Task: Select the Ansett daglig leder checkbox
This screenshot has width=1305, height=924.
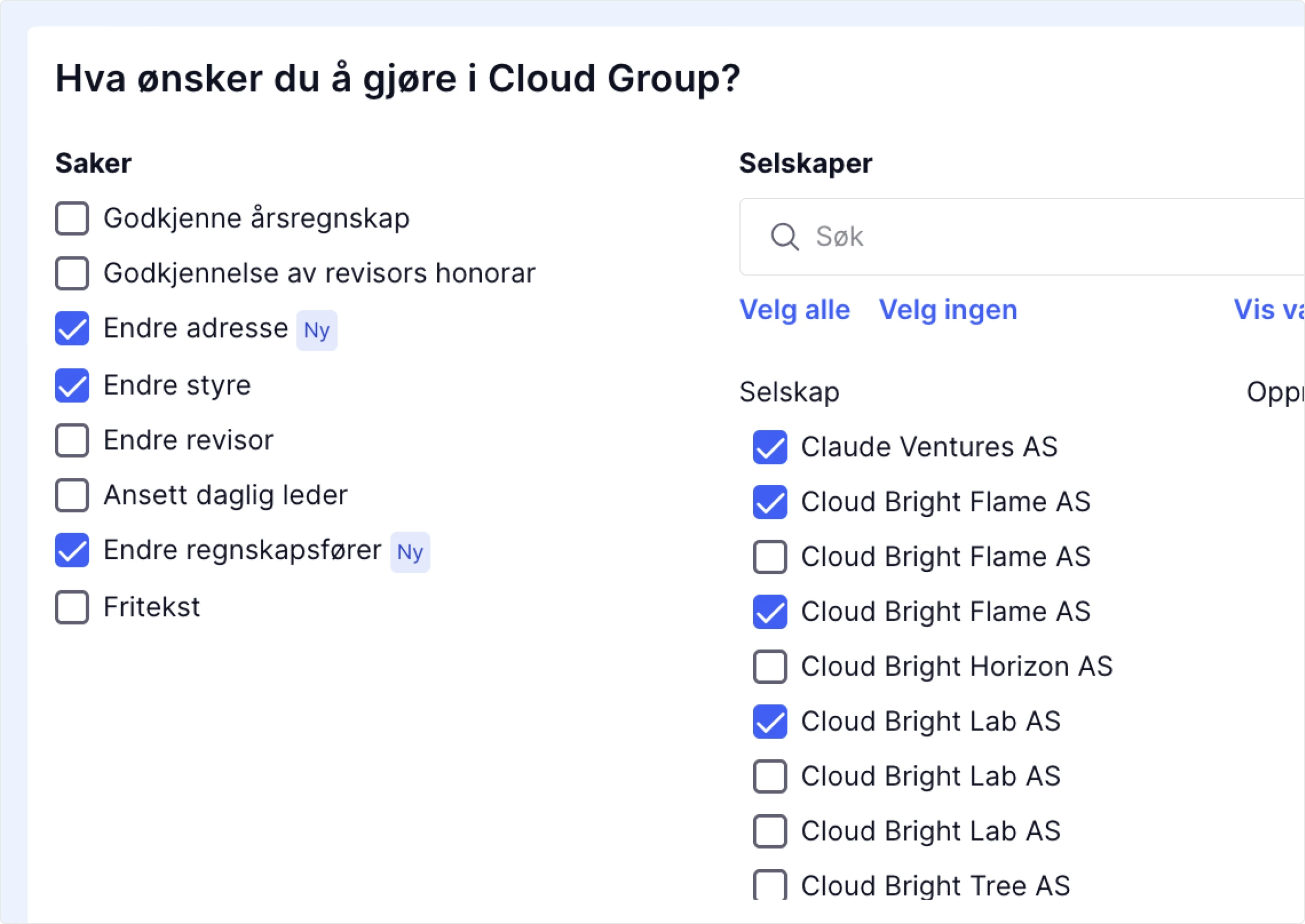Action: tap(72, 495)
